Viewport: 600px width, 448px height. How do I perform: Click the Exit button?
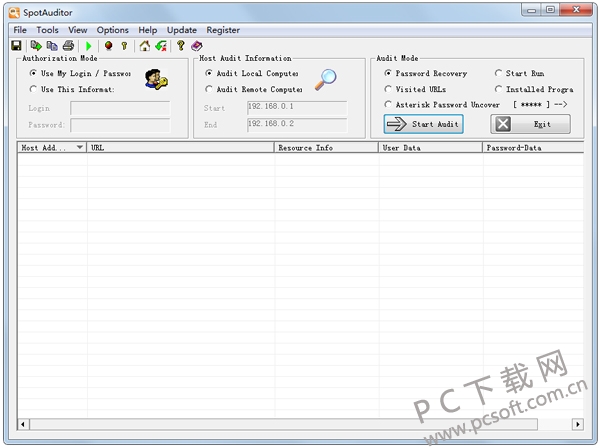(530, 124)
